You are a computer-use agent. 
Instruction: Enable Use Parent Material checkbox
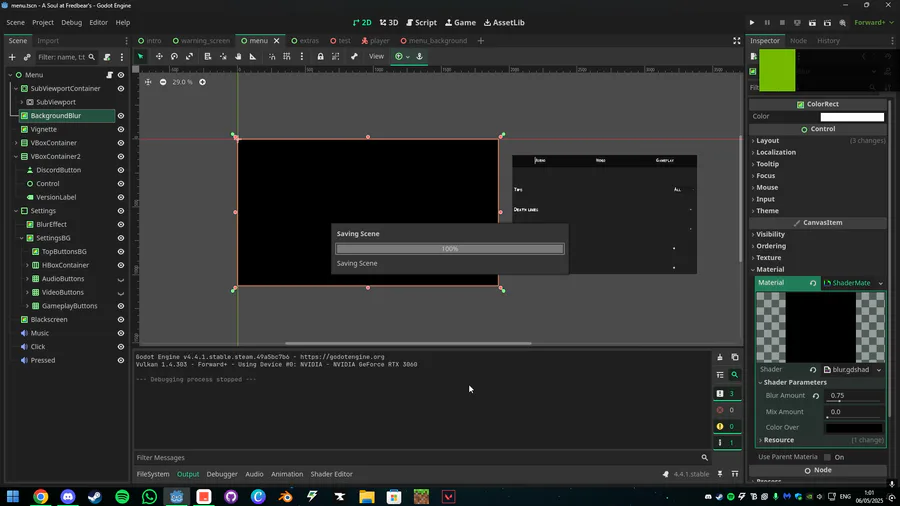point(827,457)
